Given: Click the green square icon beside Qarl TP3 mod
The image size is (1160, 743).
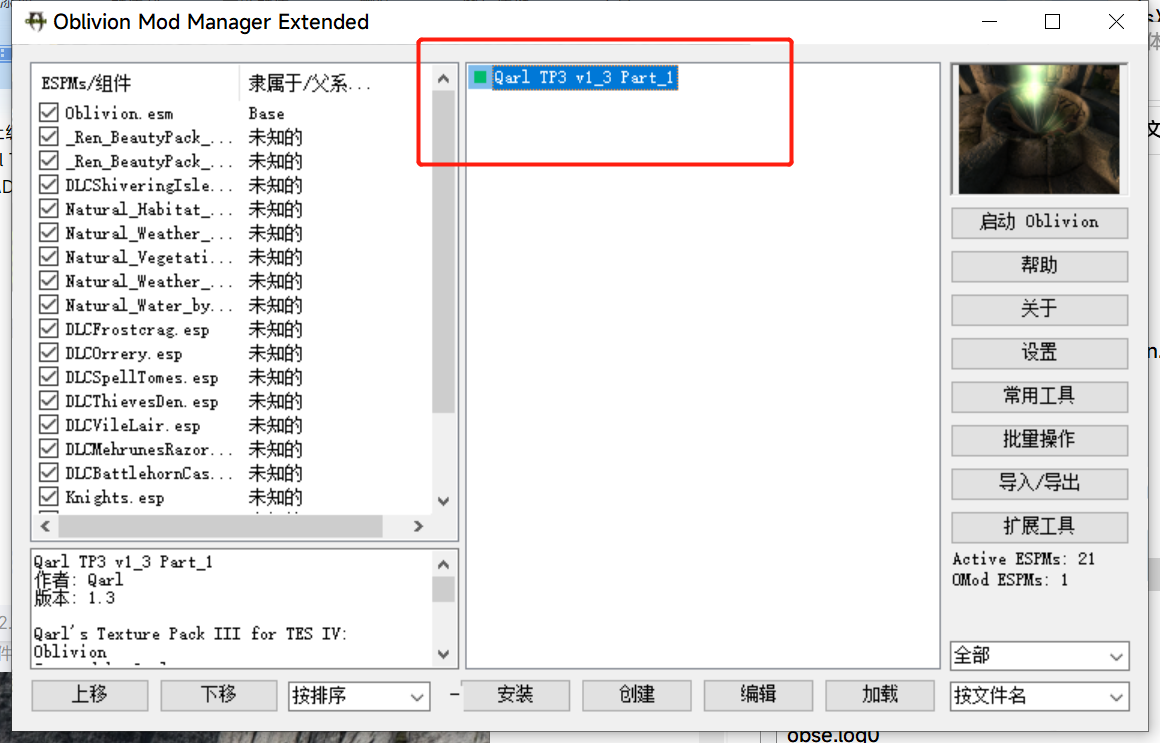Looking at the screenshot, I should click(x=481, y=77).
